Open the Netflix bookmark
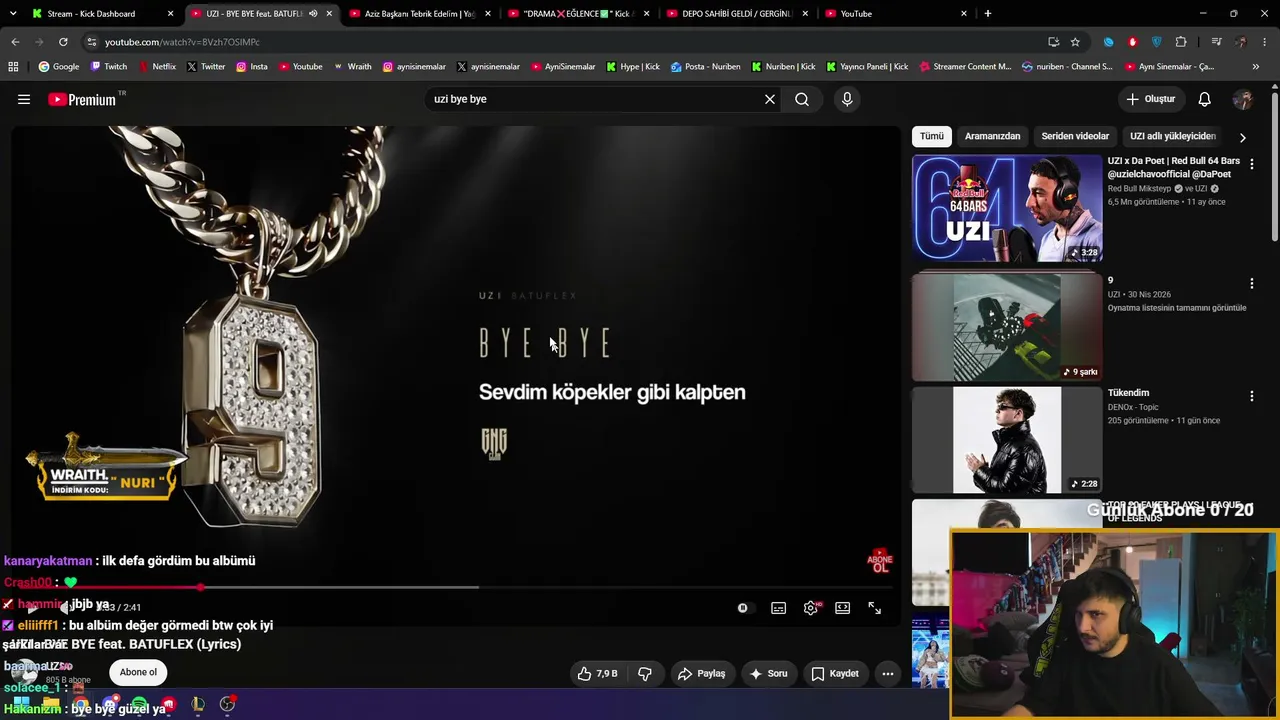1280x720 pixels. point(156,67)
